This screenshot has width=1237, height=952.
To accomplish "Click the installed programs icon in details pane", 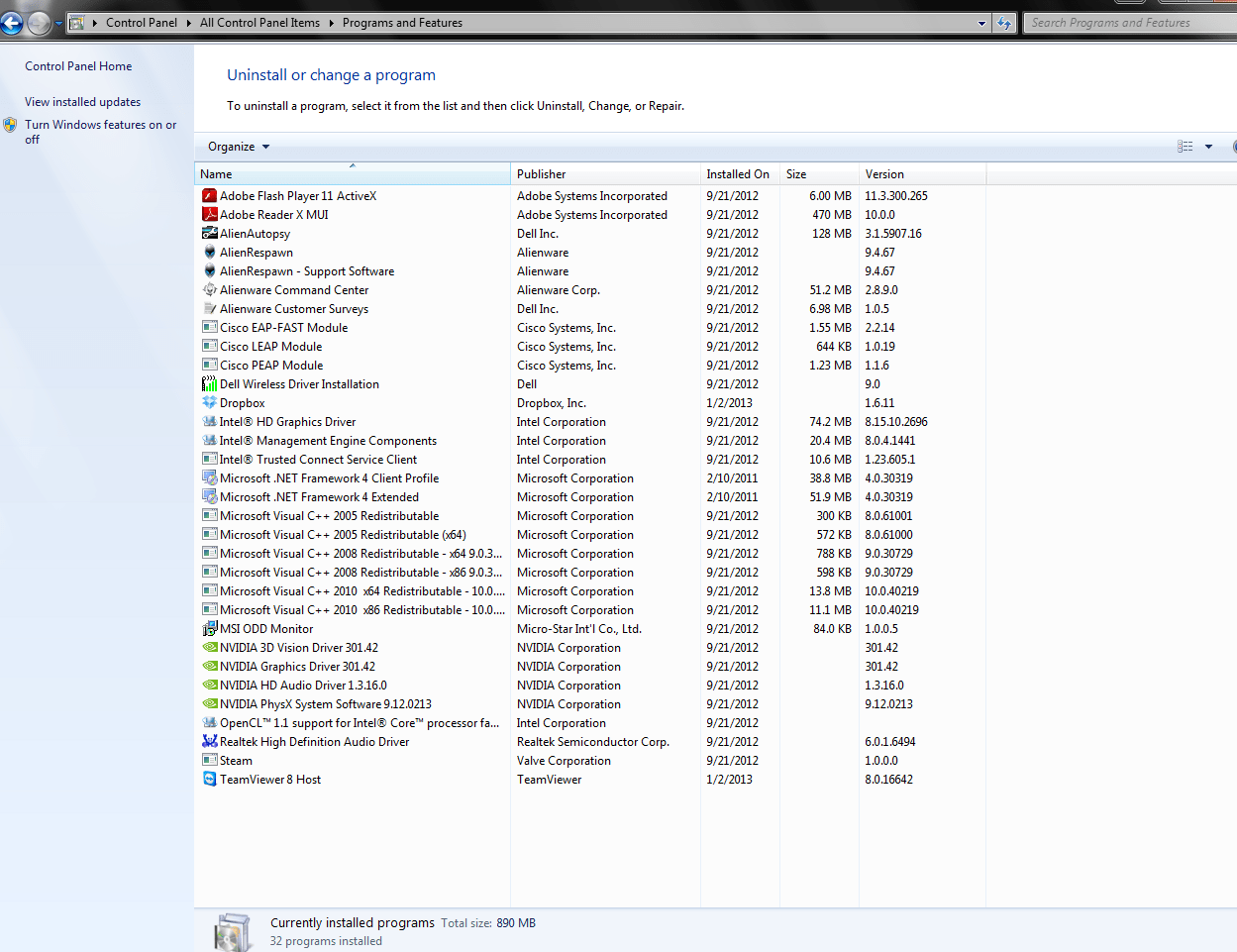I will pos(233,932).
